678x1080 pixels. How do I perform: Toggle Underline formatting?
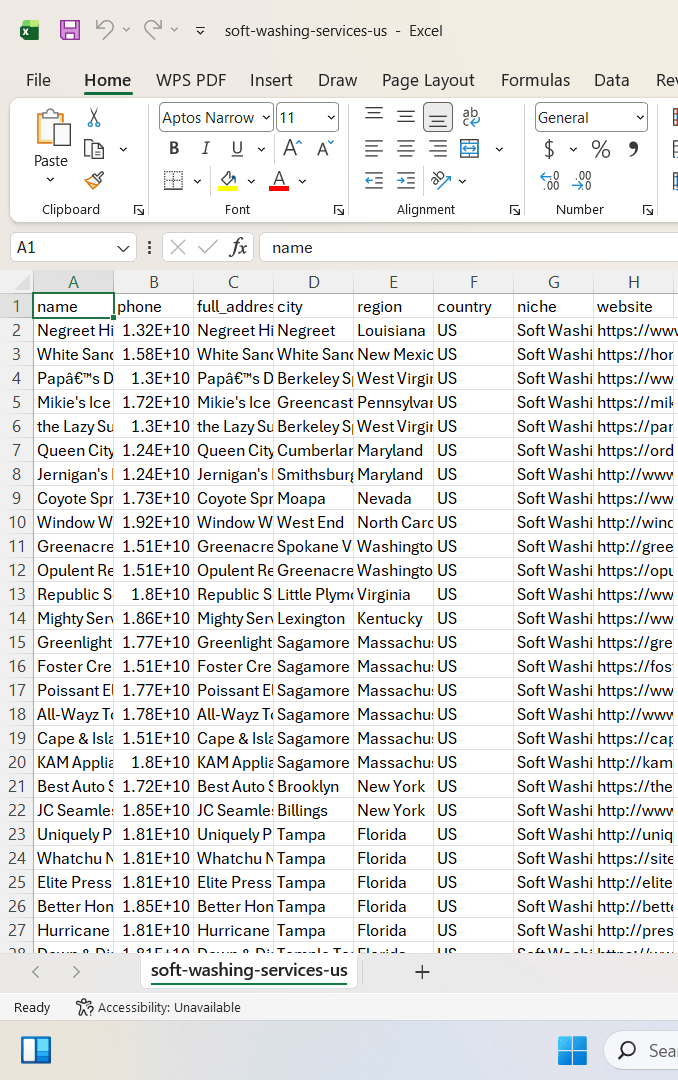[237, 149]
